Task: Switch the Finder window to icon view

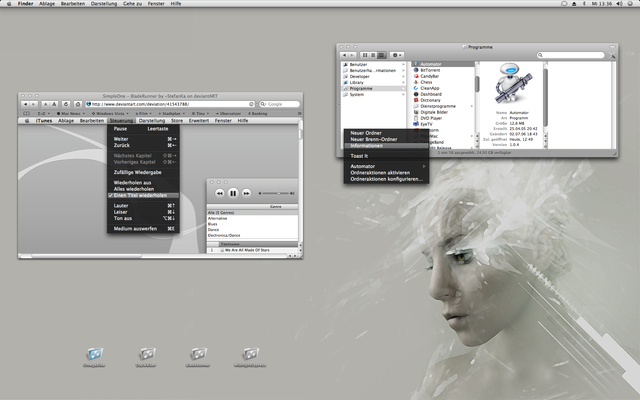Action: click(365, 55)
